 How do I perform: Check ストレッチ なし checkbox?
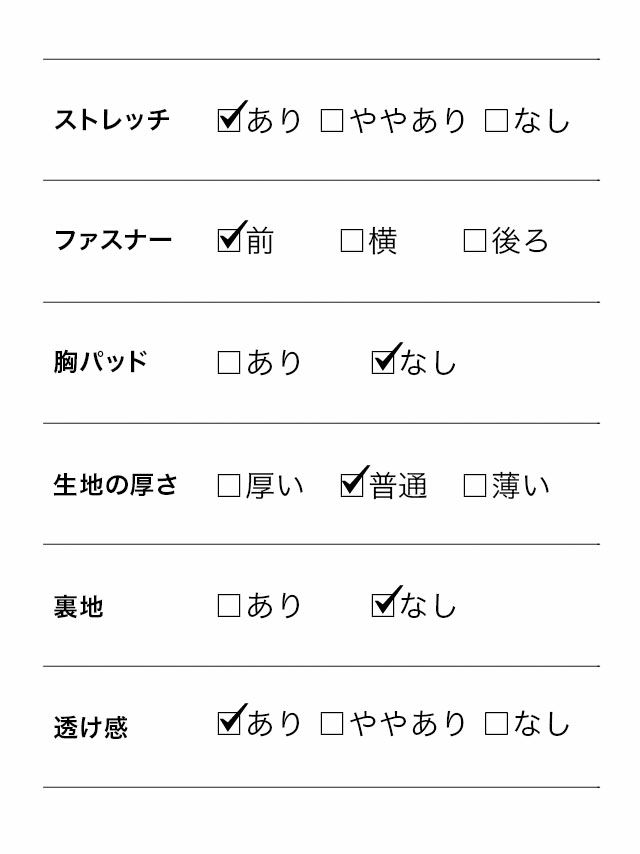[x=496, y=121]
